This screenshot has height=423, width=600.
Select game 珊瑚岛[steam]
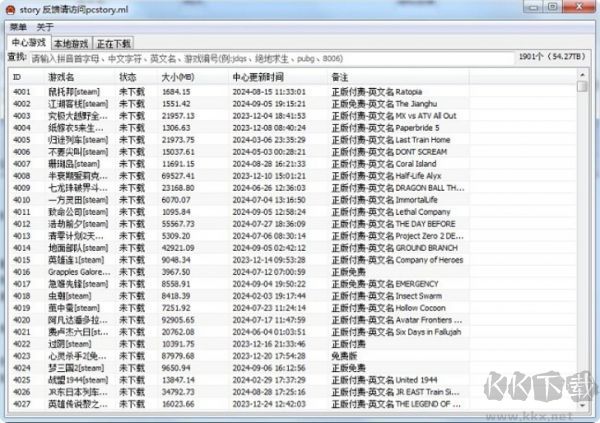74,164
